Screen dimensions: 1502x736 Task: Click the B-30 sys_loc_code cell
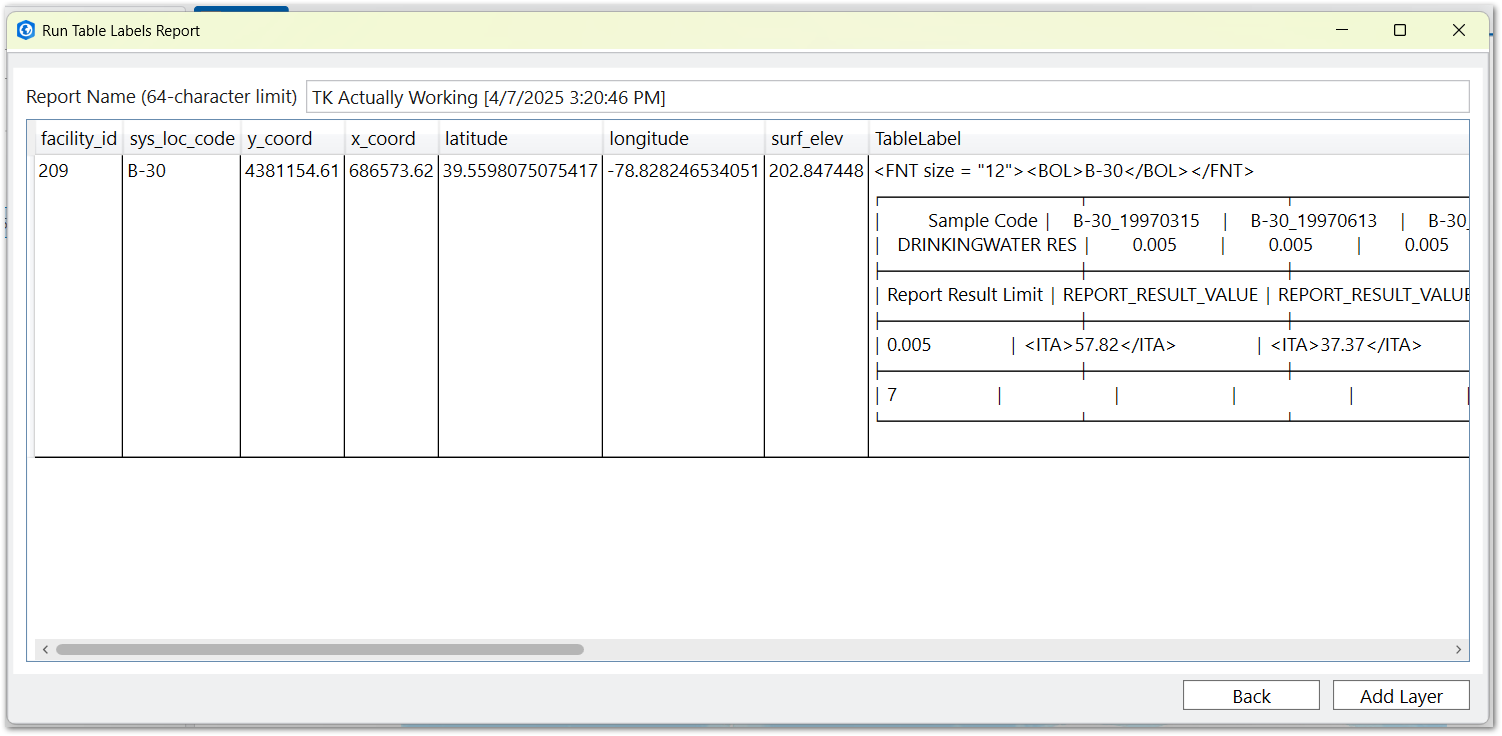coord(150,170)
